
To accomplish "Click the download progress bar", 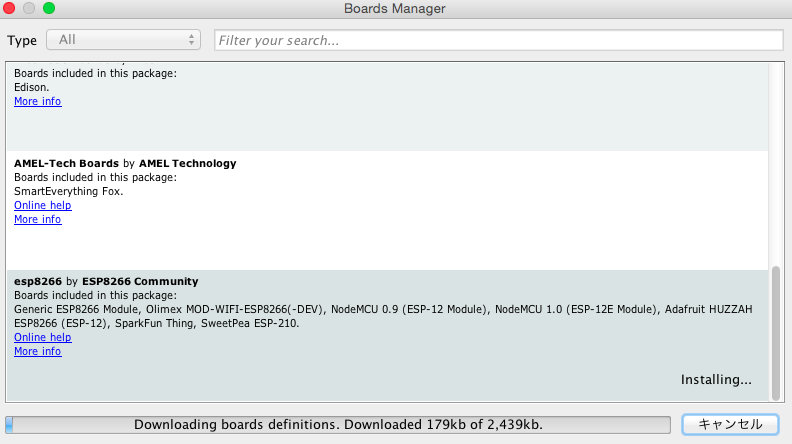I will (338, 424).
